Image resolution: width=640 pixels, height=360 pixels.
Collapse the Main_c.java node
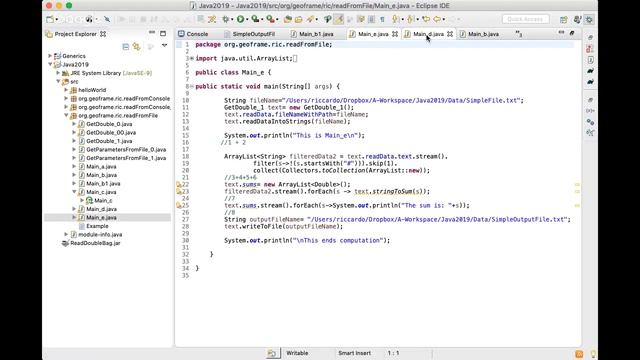(x=74, y=192)
